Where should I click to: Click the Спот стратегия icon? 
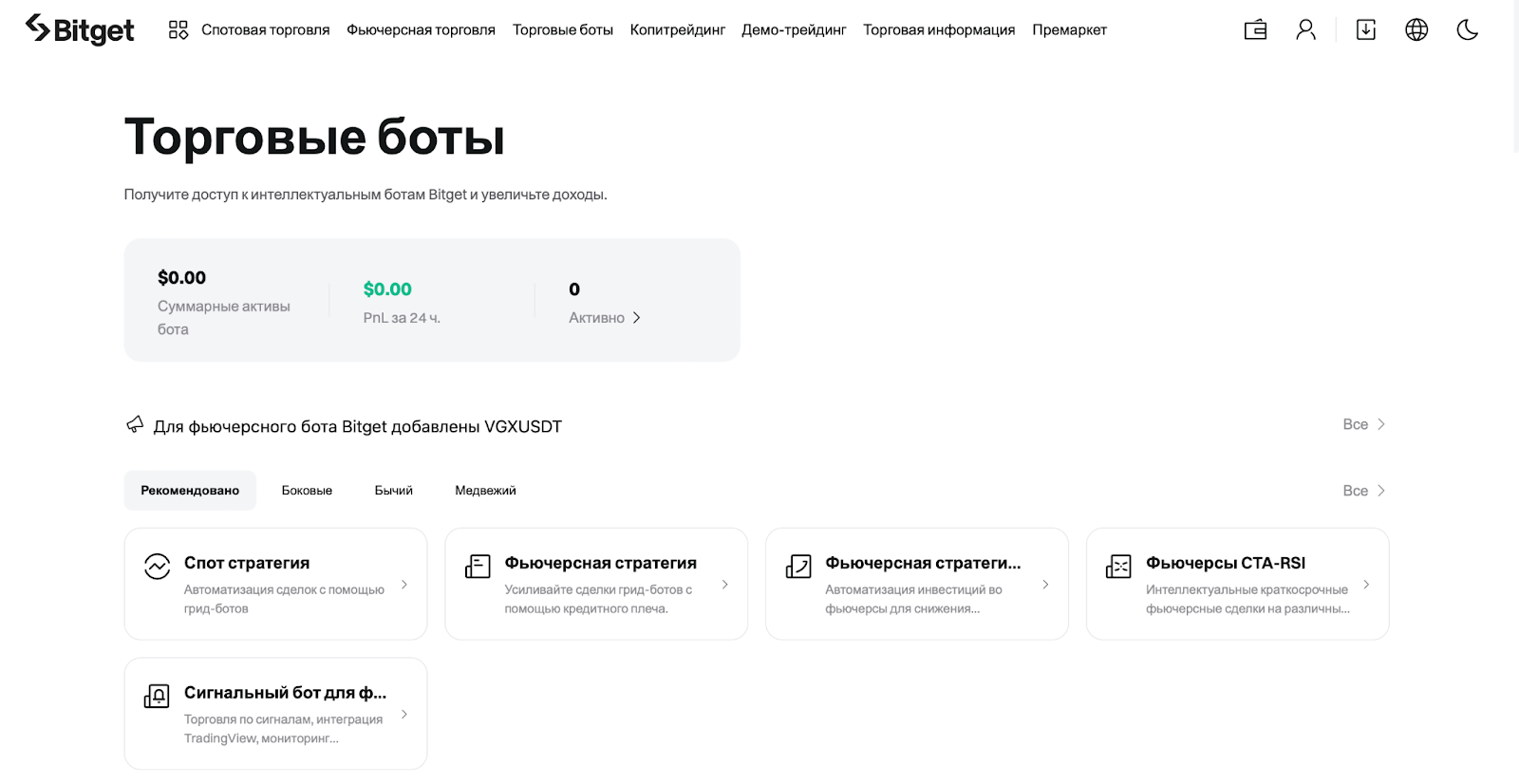pos(158,567)
